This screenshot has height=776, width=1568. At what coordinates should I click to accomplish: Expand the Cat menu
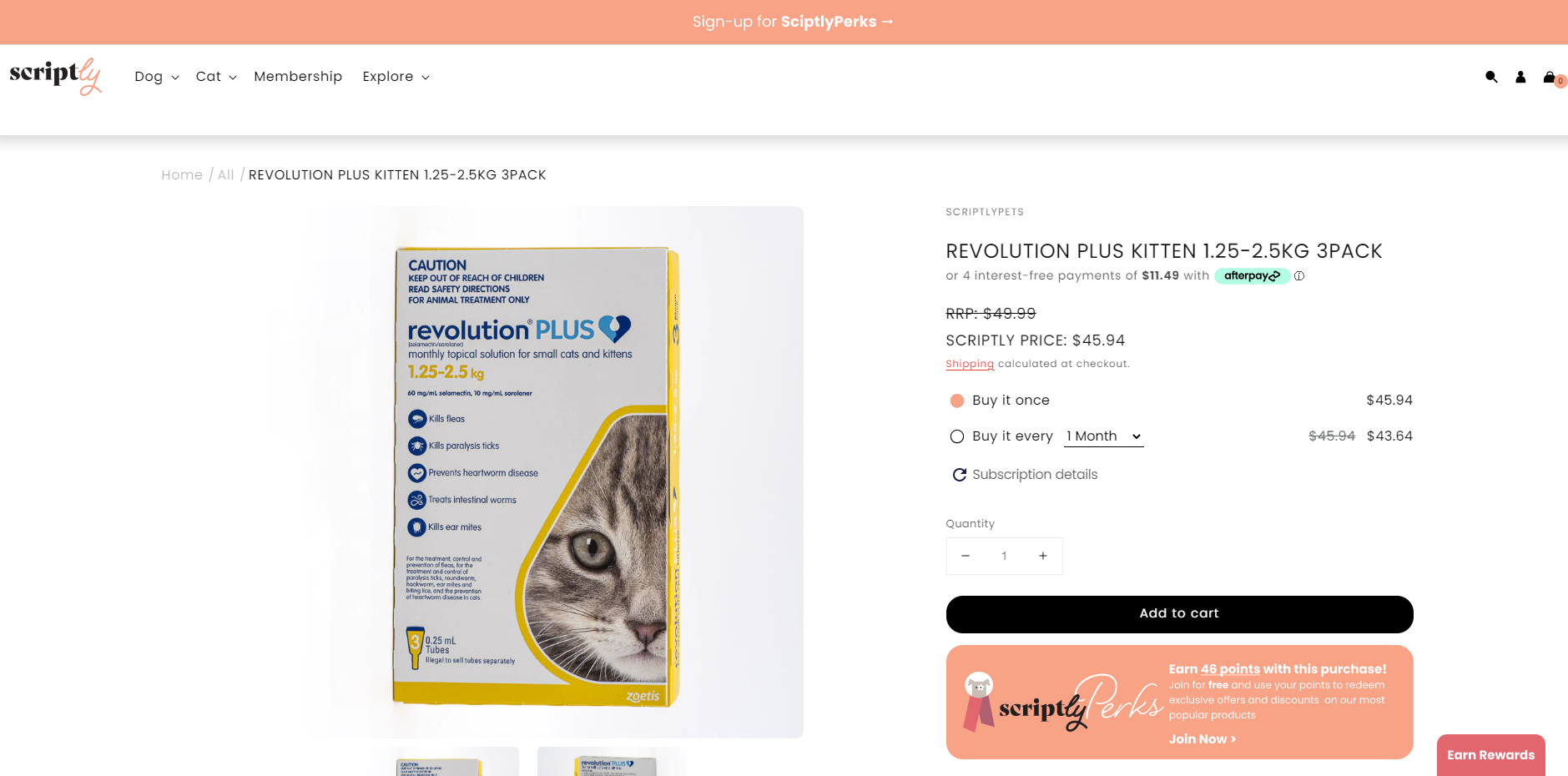216,77
